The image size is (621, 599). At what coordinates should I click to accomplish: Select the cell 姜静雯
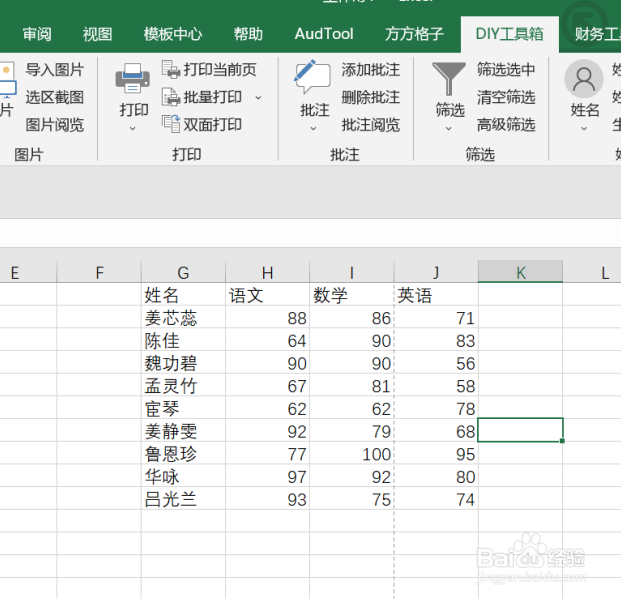click(x=183, y=430)
